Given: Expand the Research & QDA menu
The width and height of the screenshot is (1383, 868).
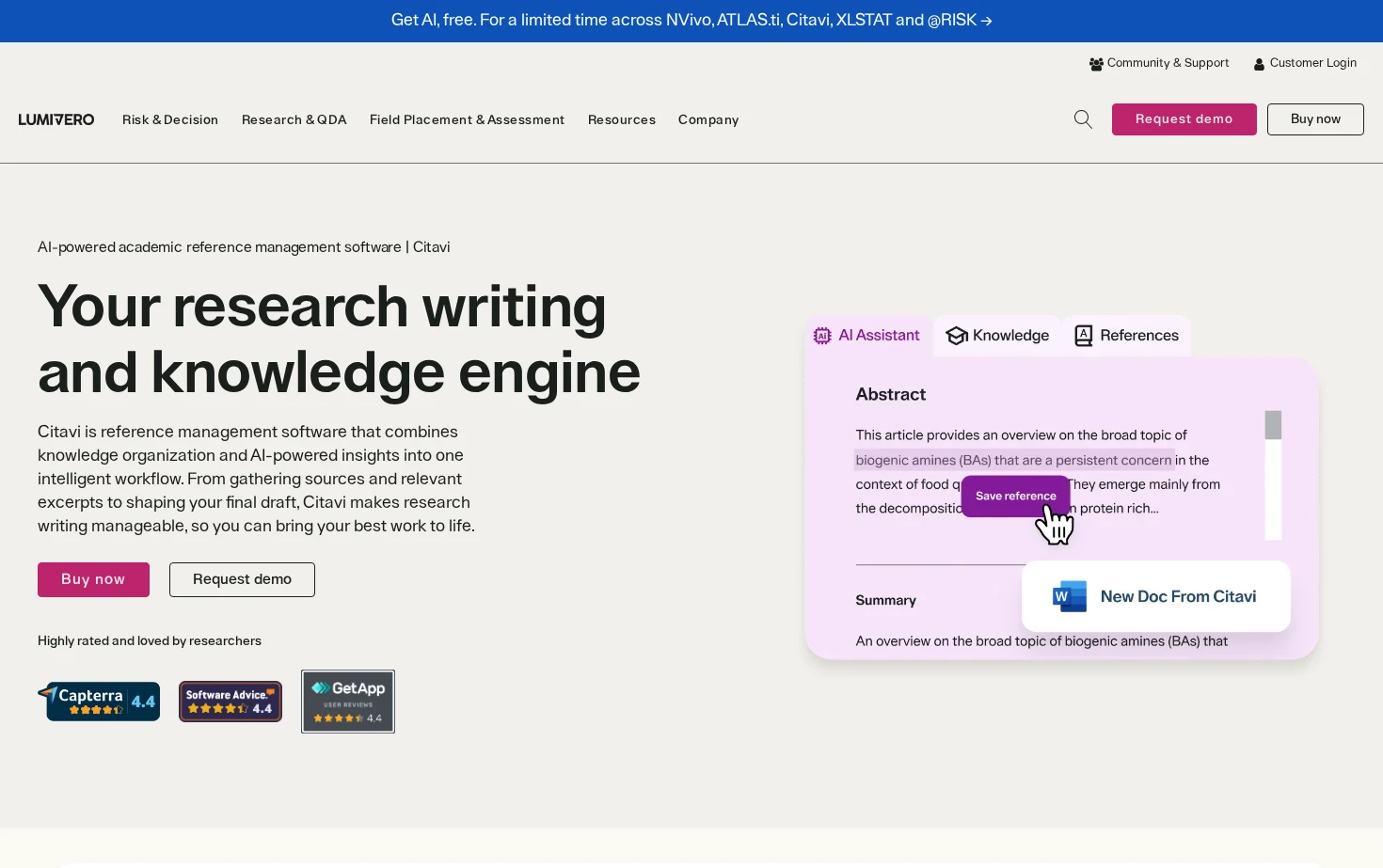Looking at the screenshot, I should coord(294,119).
